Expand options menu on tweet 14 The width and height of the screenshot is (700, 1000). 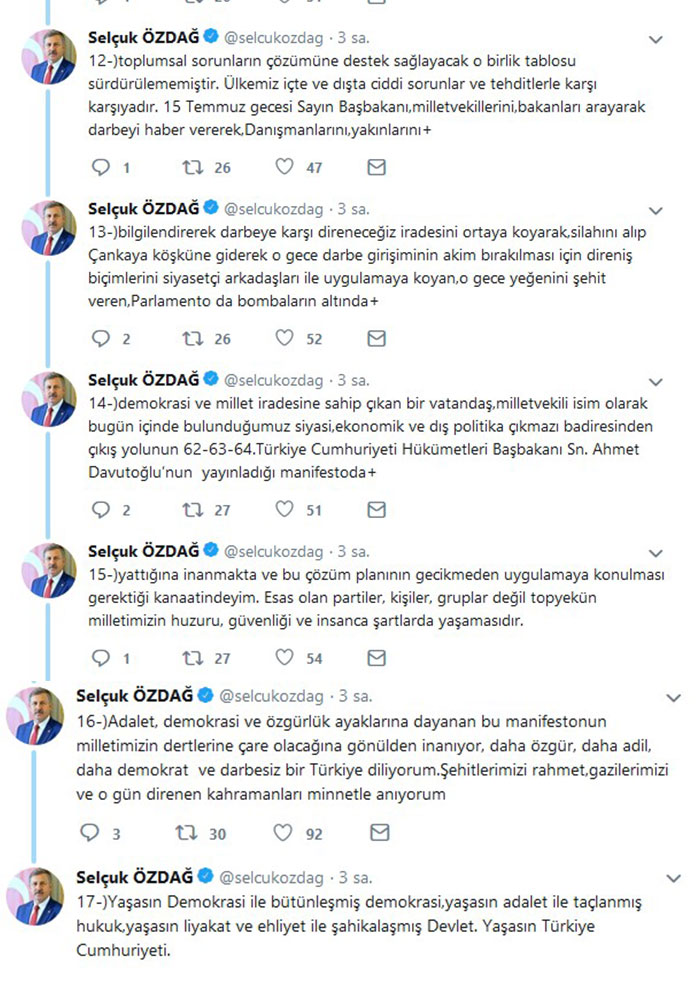(656, 383)
